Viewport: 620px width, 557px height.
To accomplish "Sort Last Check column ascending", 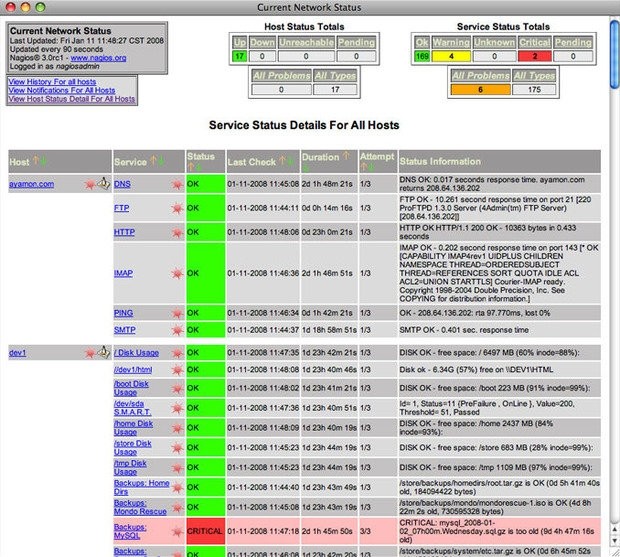I will click(279, 160).
